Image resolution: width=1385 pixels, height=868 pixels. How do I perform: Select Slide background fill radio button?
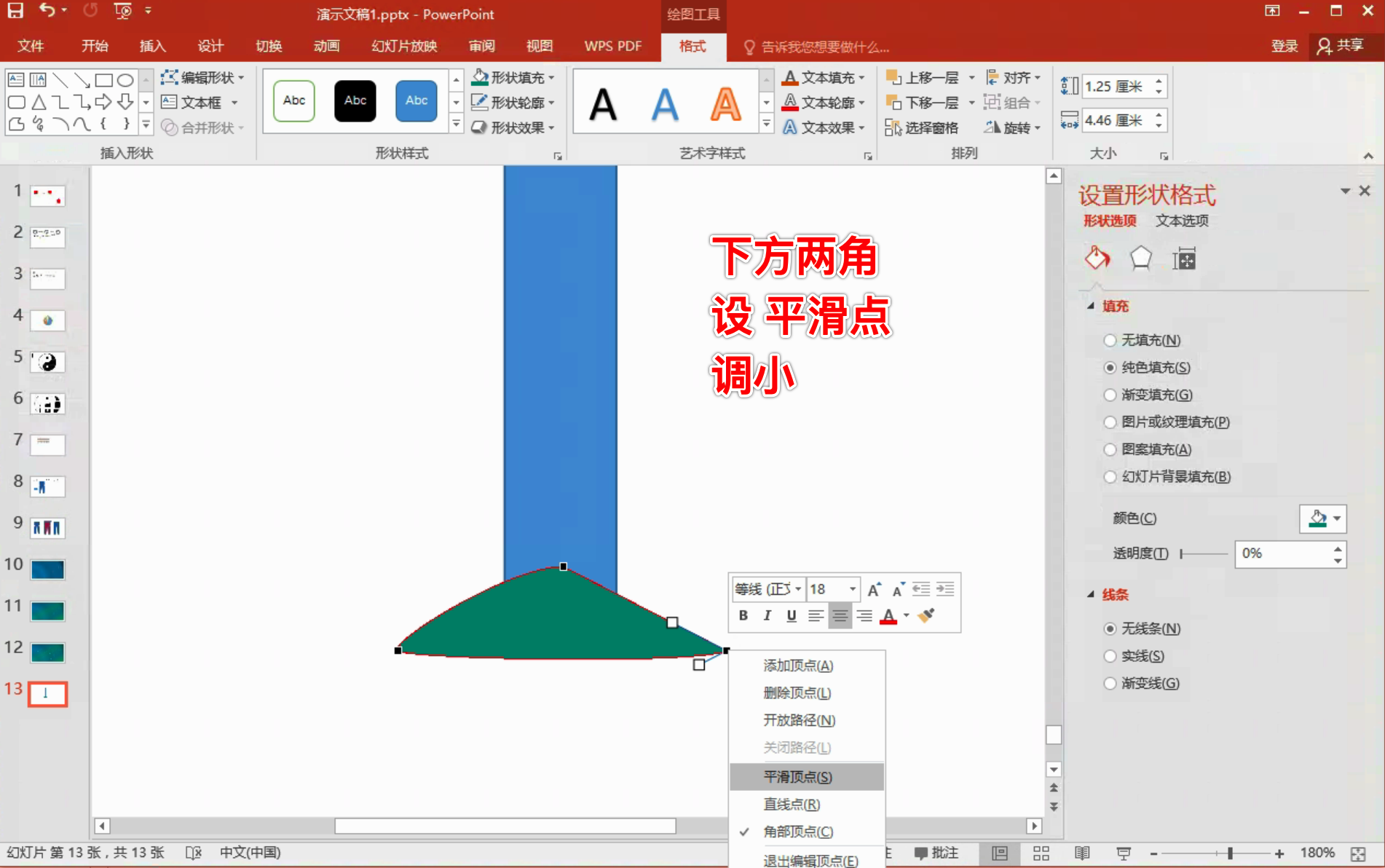click(x=1110, y=477)
